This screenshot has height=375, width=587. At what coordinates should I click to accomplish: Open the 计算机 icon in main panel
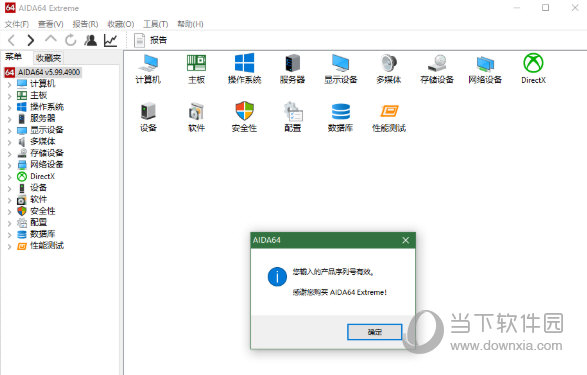click(x=148, y=69)
